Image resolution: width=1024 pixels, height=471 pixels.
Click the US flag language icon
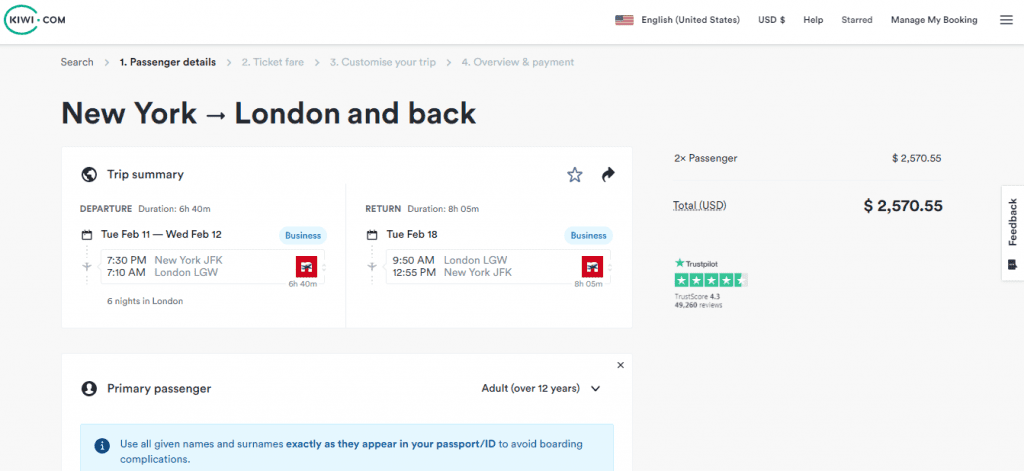624,20
